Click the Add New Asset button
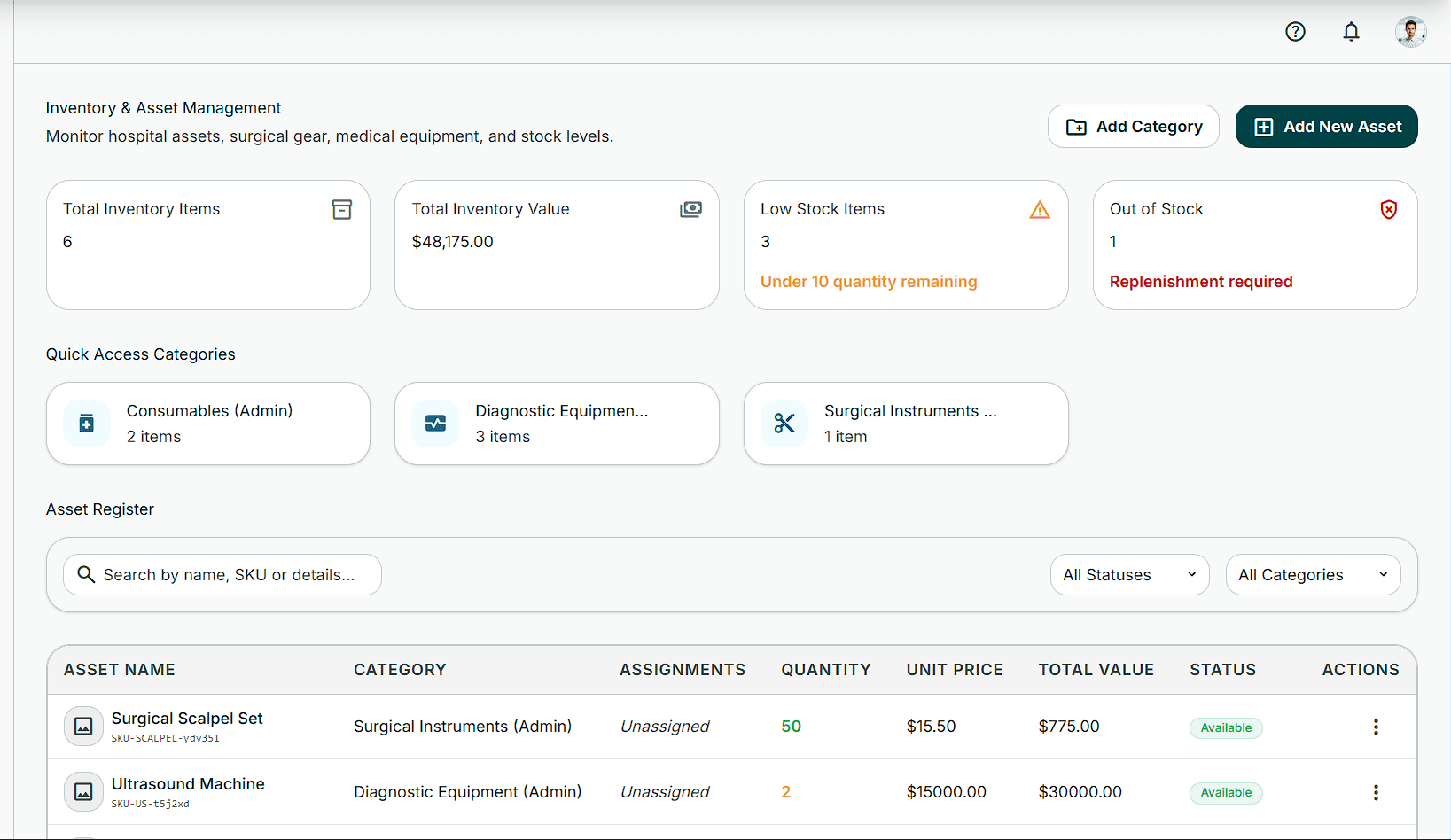The width and height of the screenshot is (1451, 840). click(x=1327, y=127)
